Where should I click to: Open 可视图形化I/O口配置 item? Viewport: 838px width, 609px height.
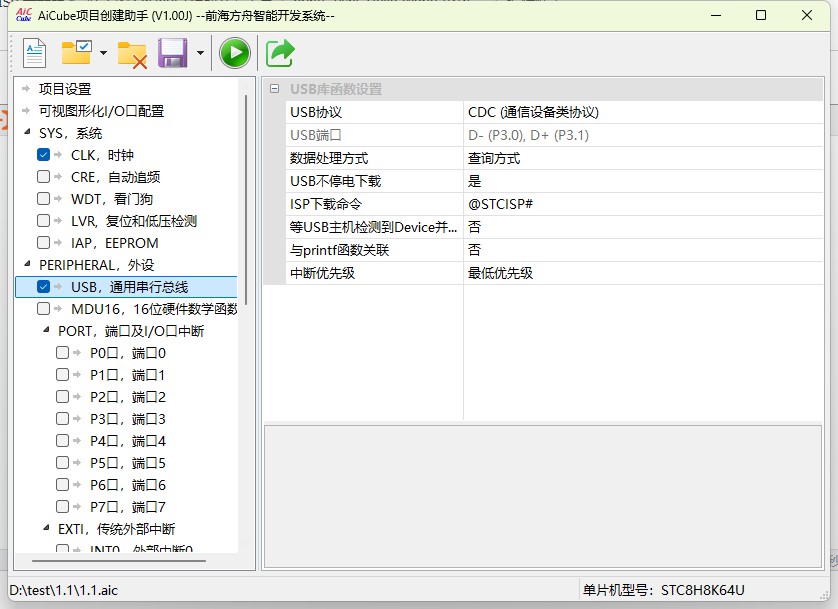pyautogui.click(x=101, y=111)
